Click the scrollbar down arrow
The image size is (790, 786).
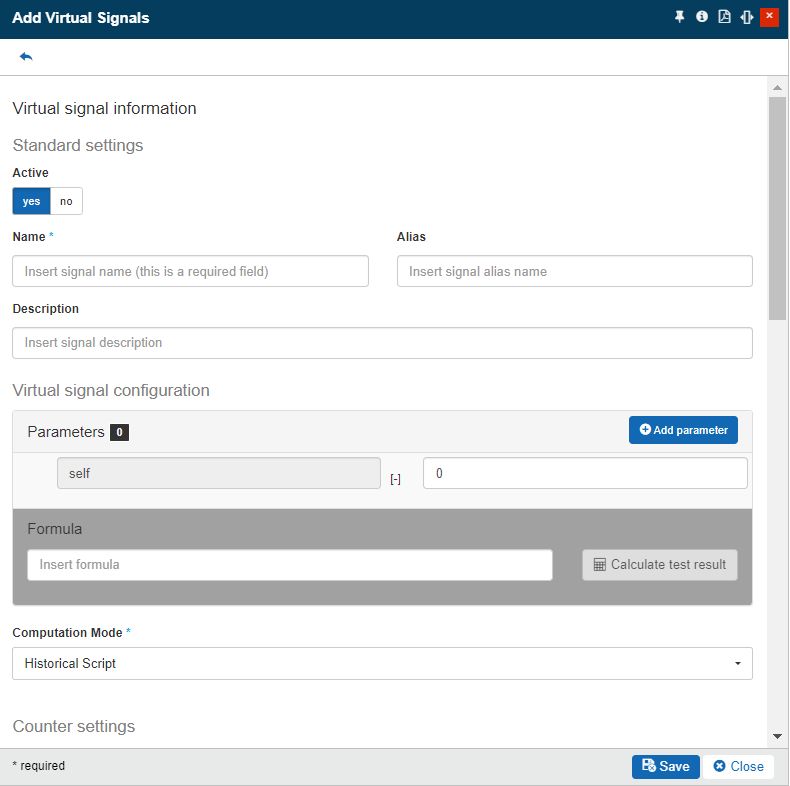point(777,737)
